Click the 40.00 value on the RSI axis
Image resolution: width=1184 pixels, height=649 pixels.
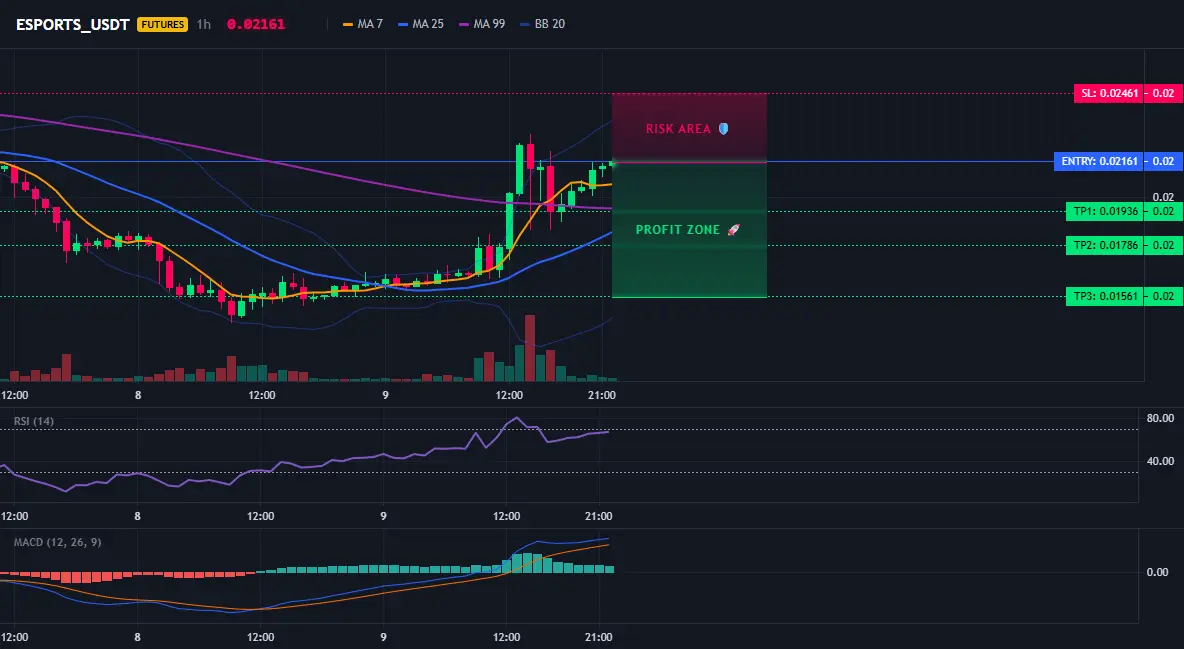[1160, 461]
